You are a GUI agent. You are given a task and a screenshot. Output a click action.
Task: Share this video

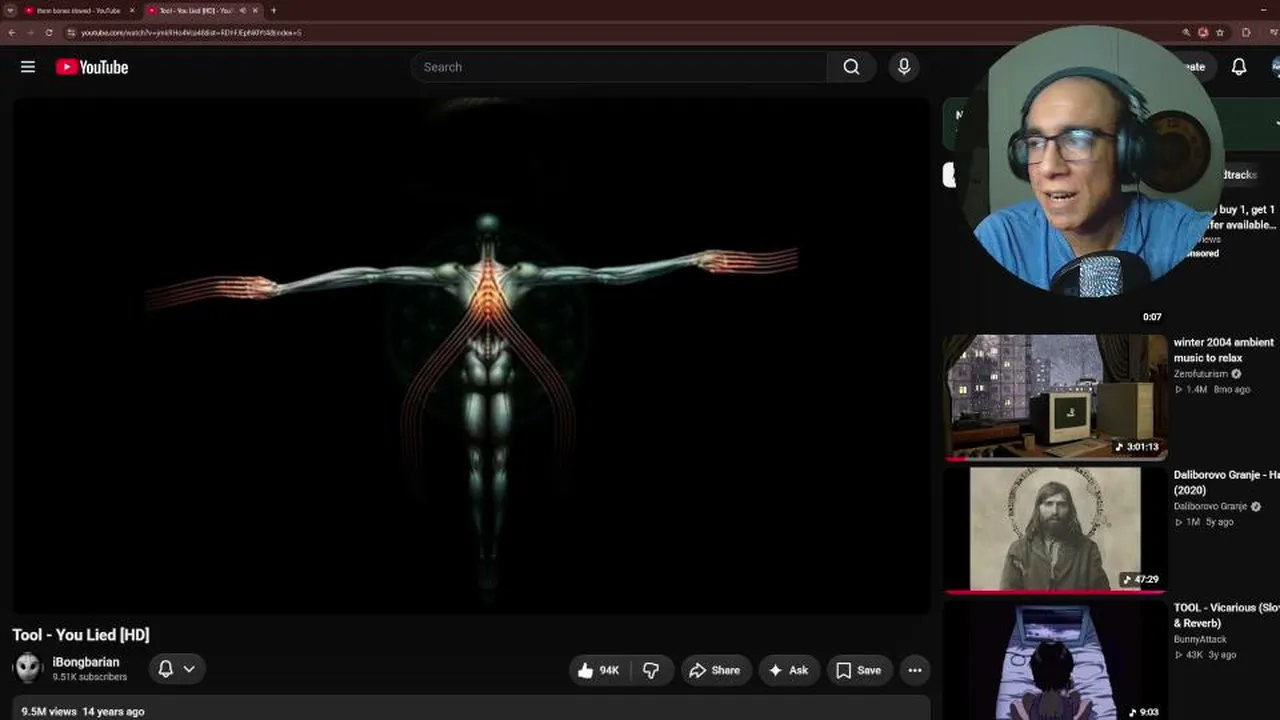714,670
